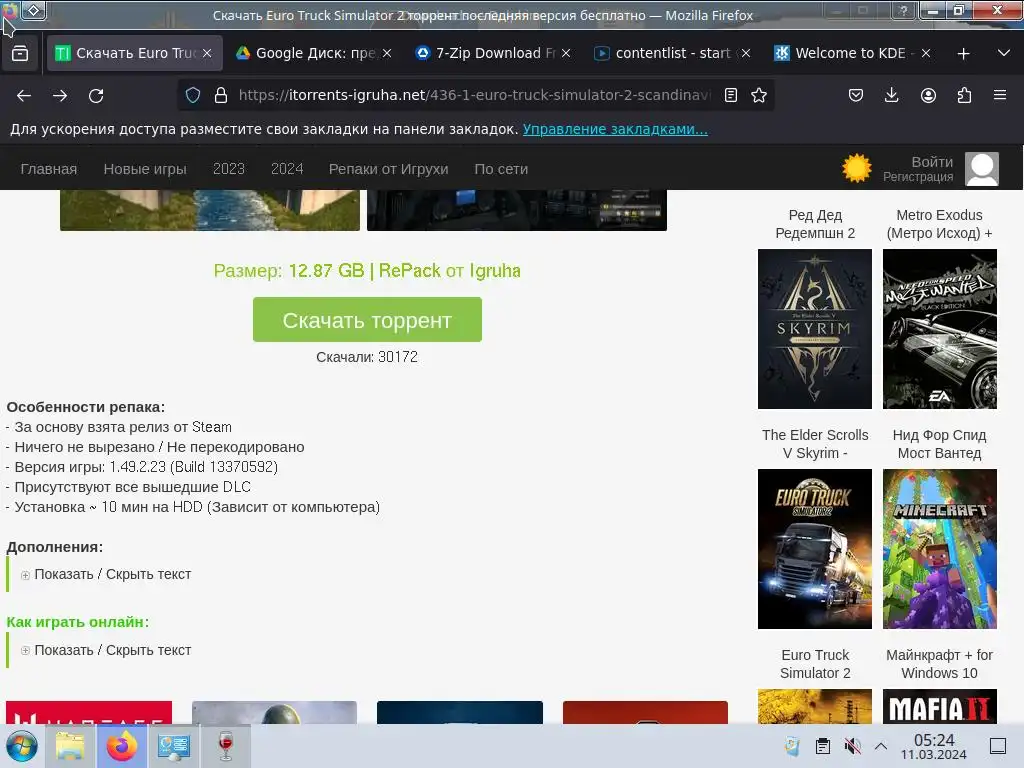Open Нид Фор Спид Мост Вантед link
The height and width of the screenshot is (768, 1024).
pos(939,444)
